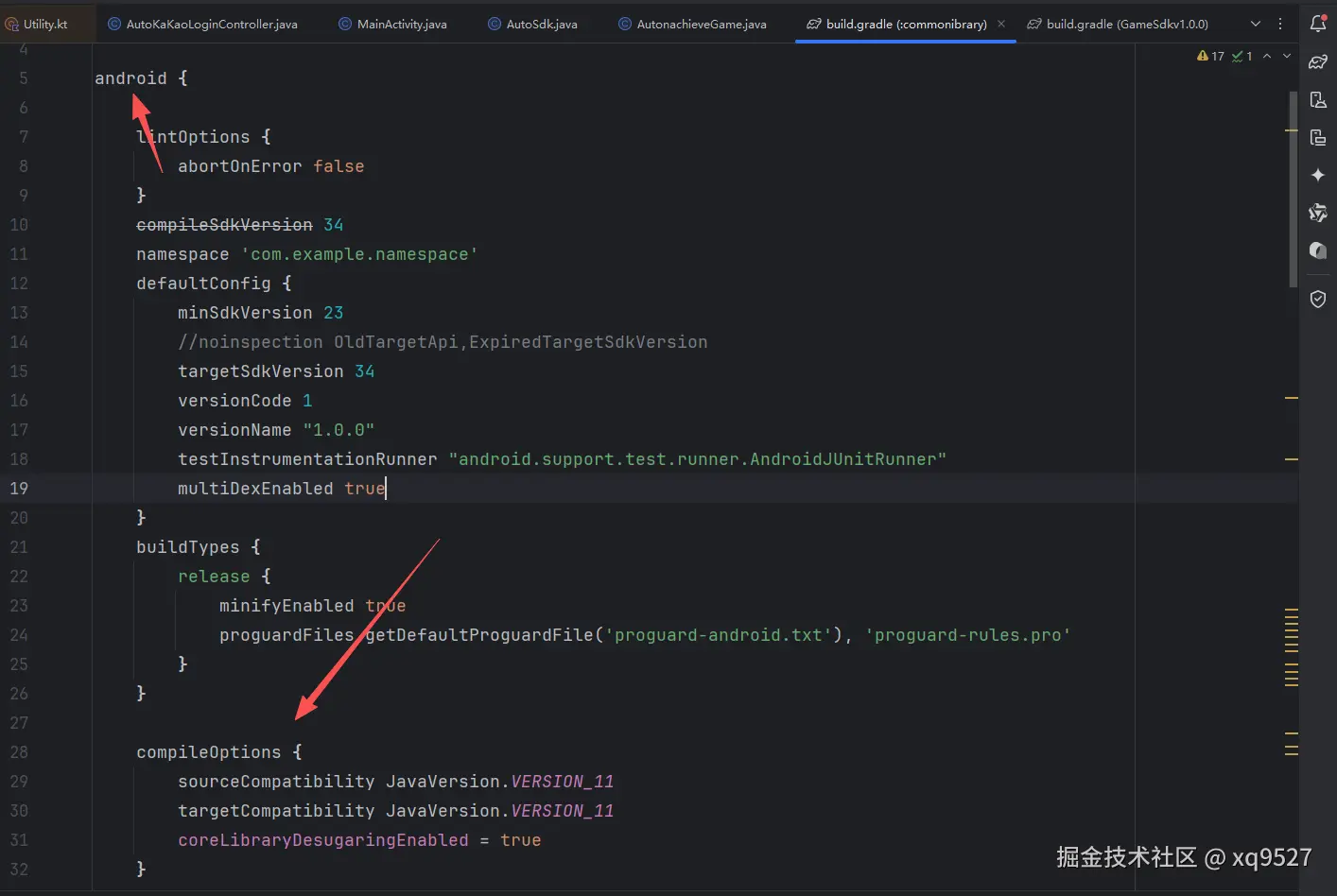Click the 'minifyEnabled' property

[x=286, y=606]
